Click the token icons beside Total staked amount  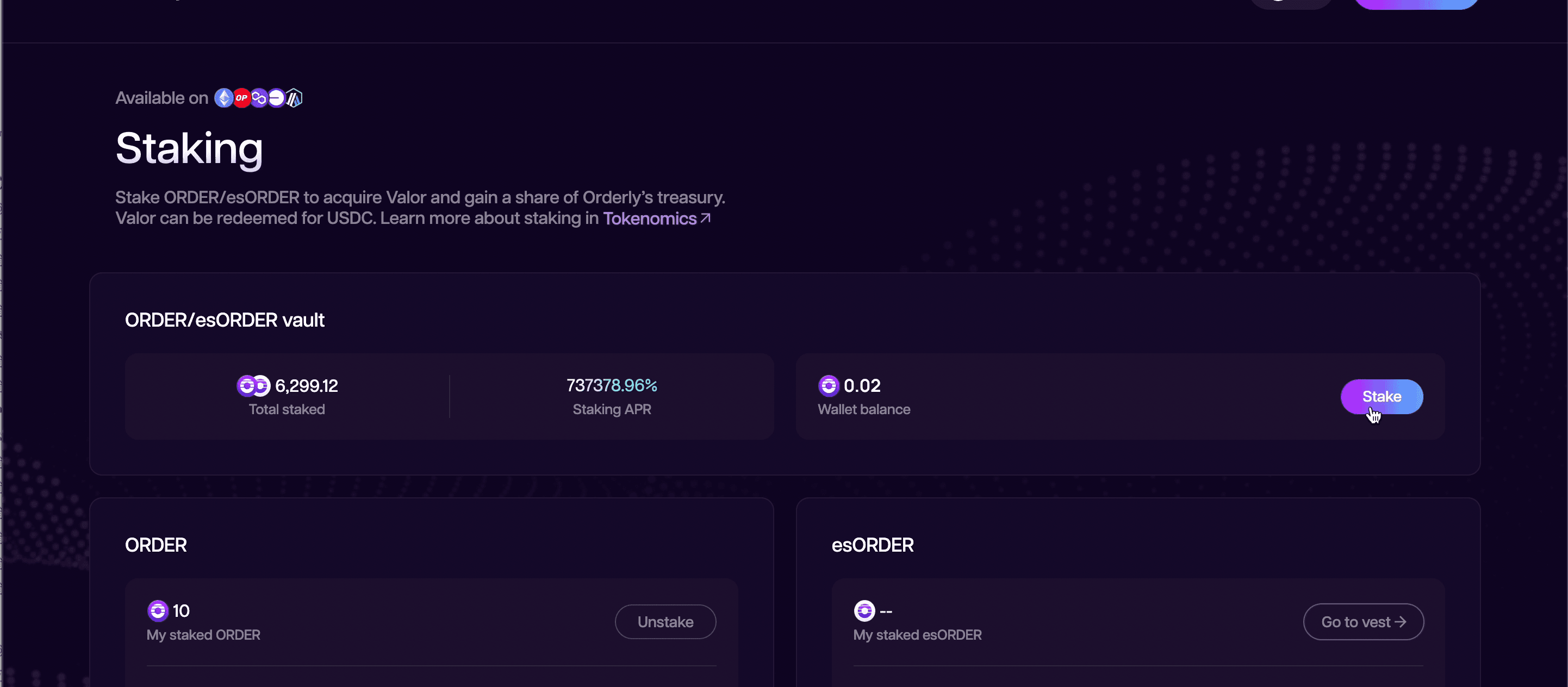tap(253, 386)
